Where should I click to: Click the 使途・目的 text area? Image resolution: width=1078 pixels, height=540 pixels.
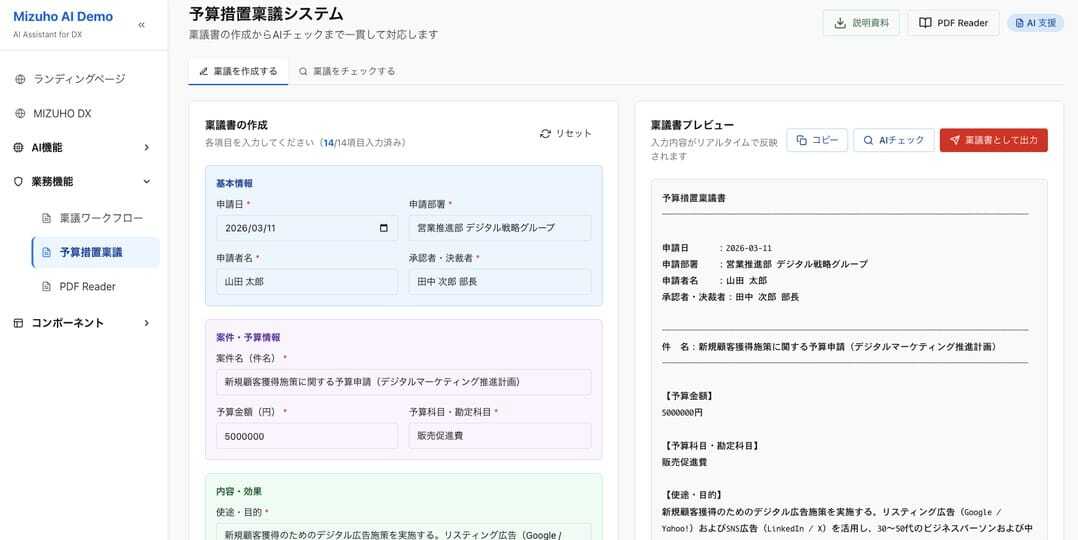(404, 532)
